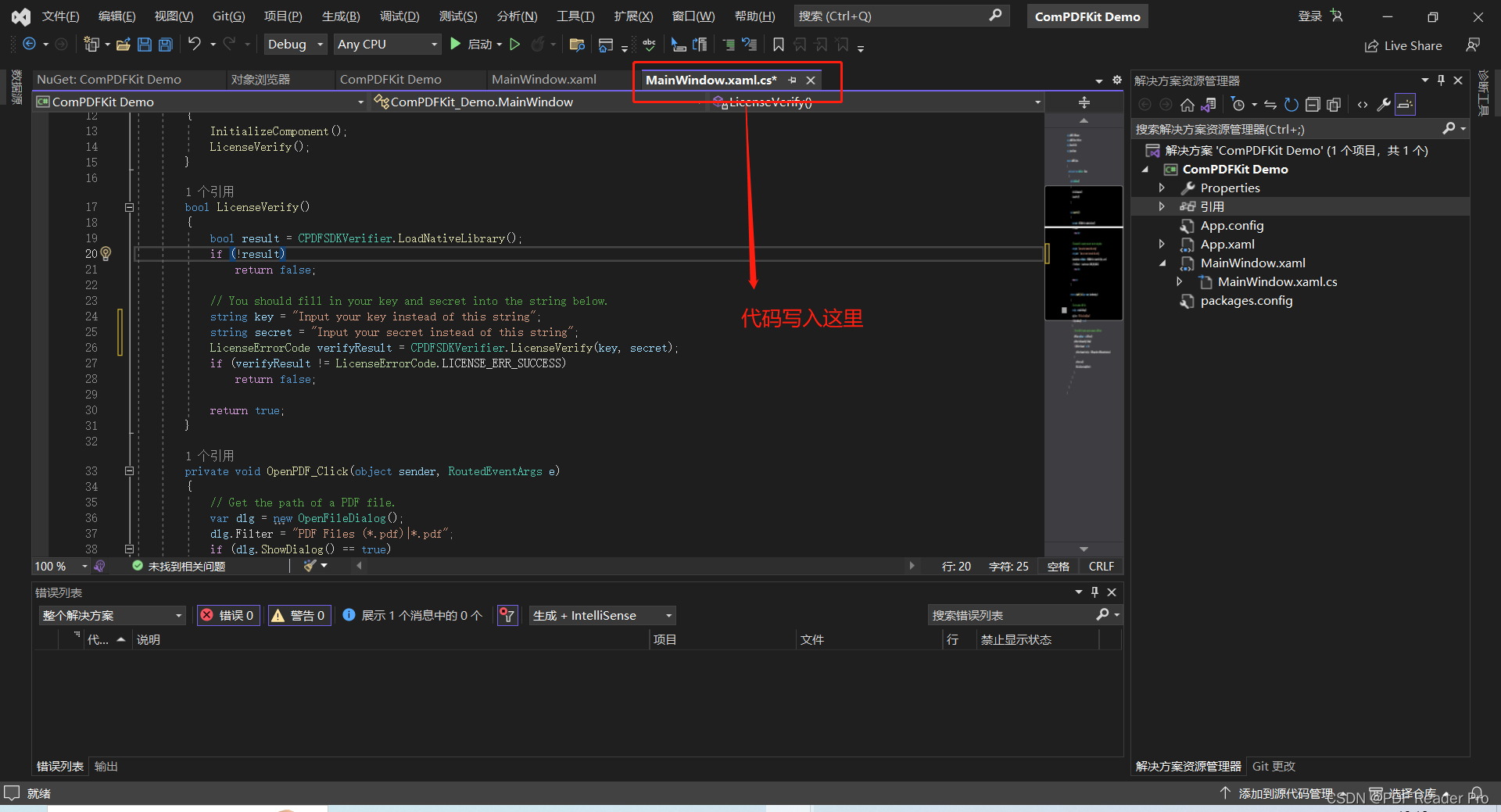Open the ComPDFKit_Demo.MainWindow class dropdown
The width and height of the screenshot is (1501, 812).
click(x=538, y=102)
